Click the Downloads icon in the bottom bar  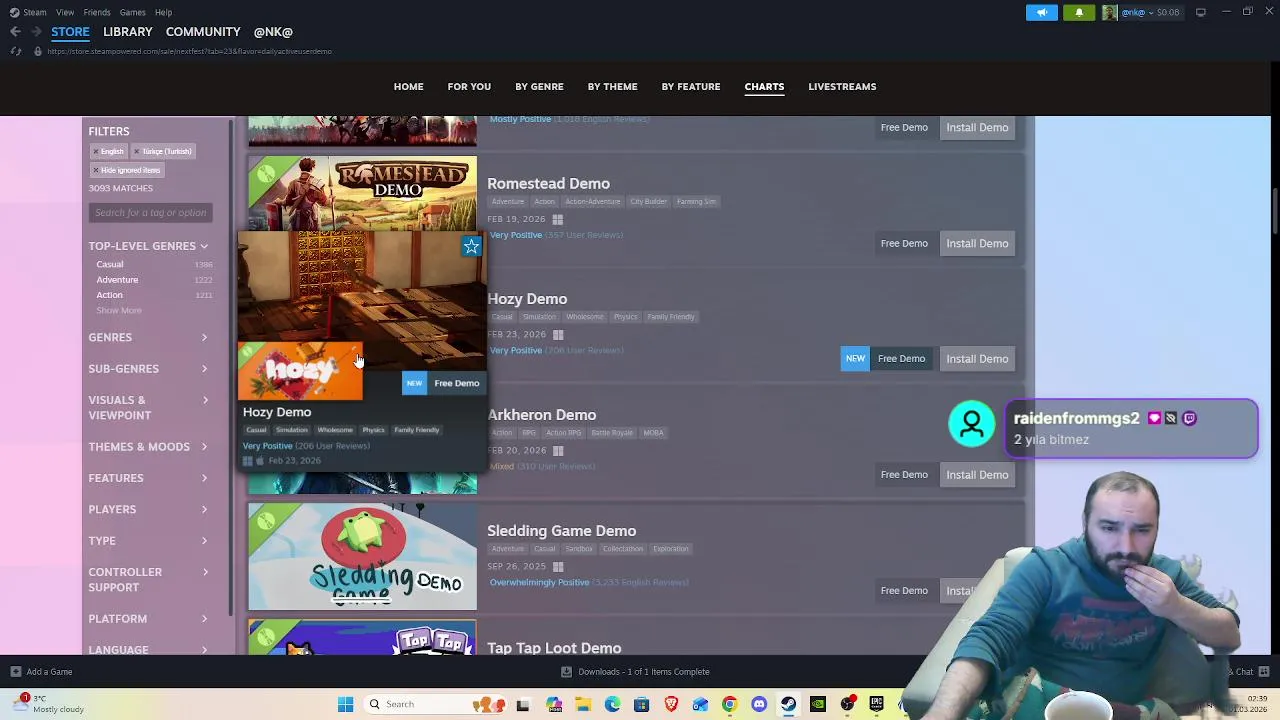pos(566,672)
